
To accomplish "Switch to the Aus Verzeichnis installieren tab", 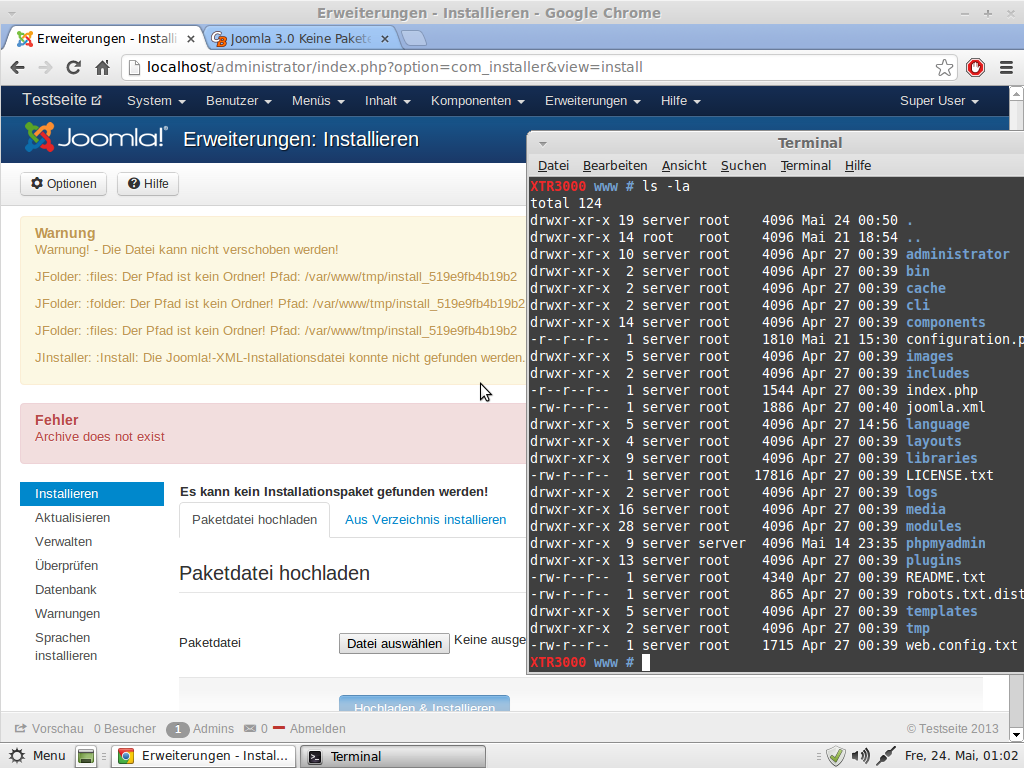I will pyautogui.click(x=425, y=520).
